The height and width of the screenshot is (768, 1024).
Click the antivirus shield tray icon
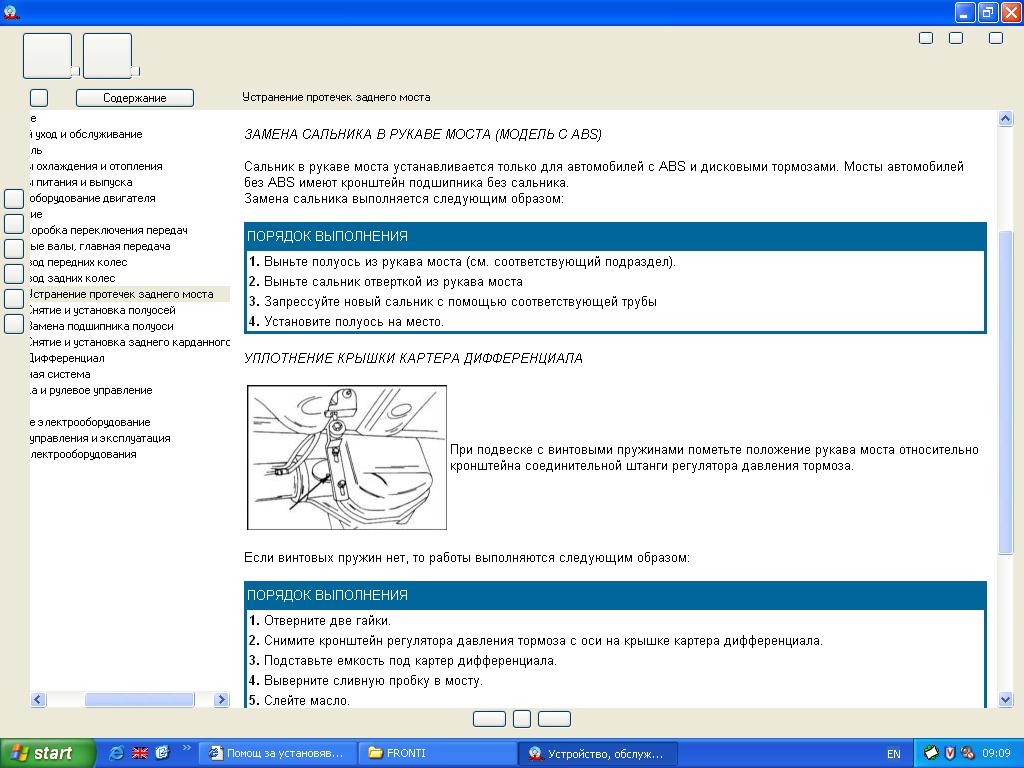[x=950, y=753]
